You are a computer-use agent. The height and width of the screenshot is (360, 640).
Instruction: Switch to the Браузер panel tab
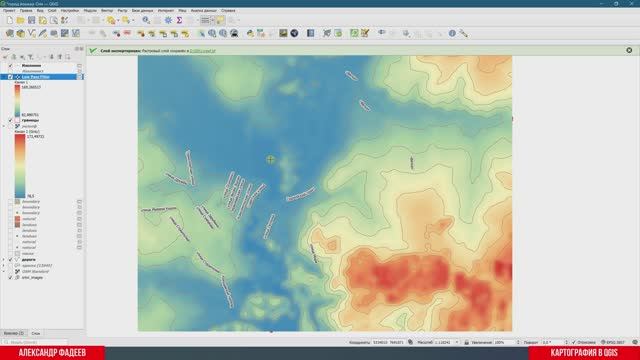[13, 333]
